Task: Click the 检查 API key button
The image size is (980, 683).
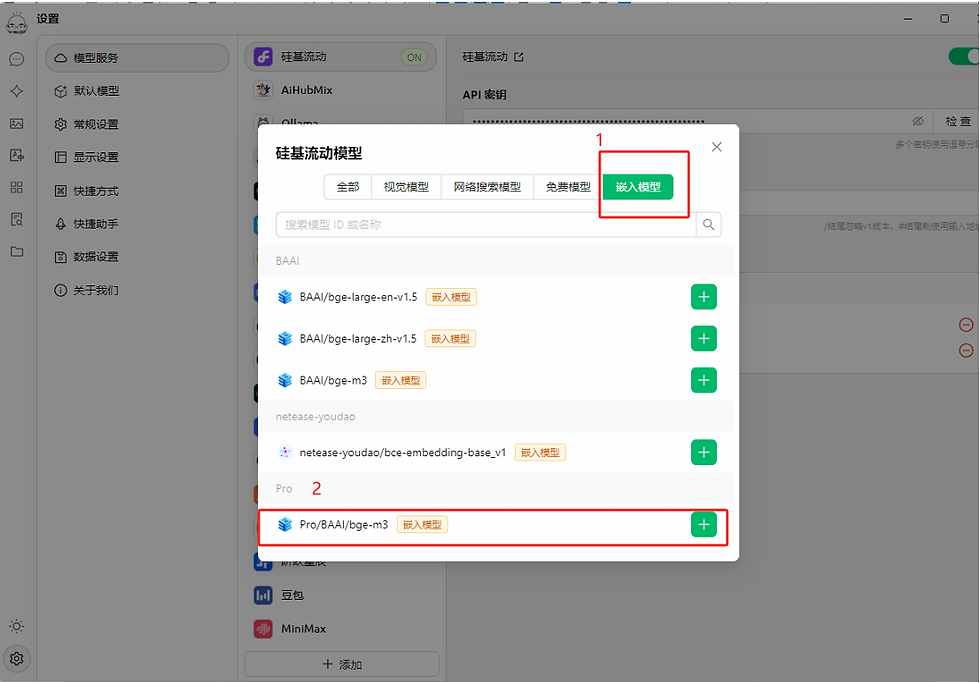Action: pos(958,121)
